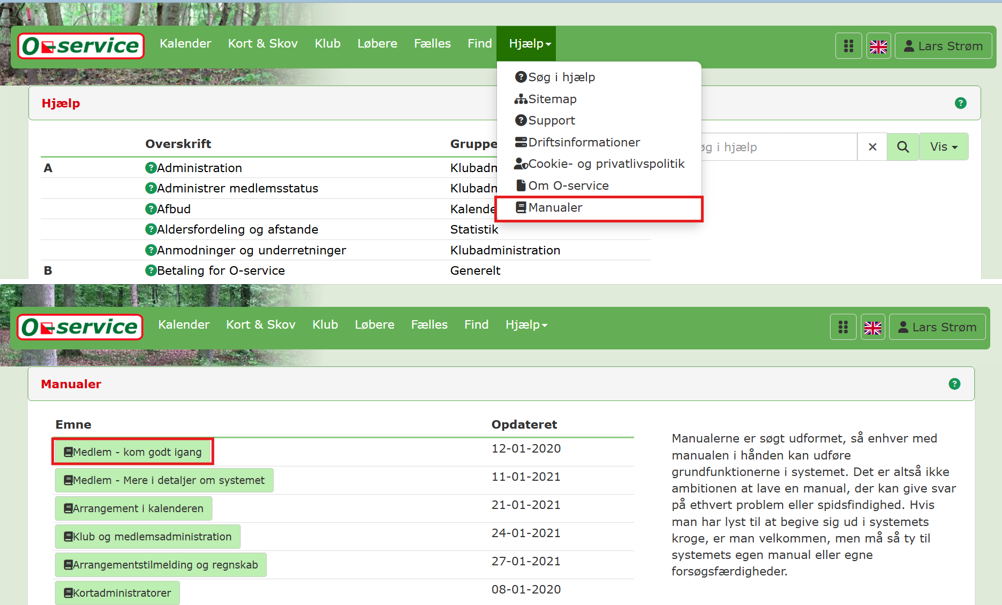Open manual Medlem - kom godt igang

coord(132,452)
